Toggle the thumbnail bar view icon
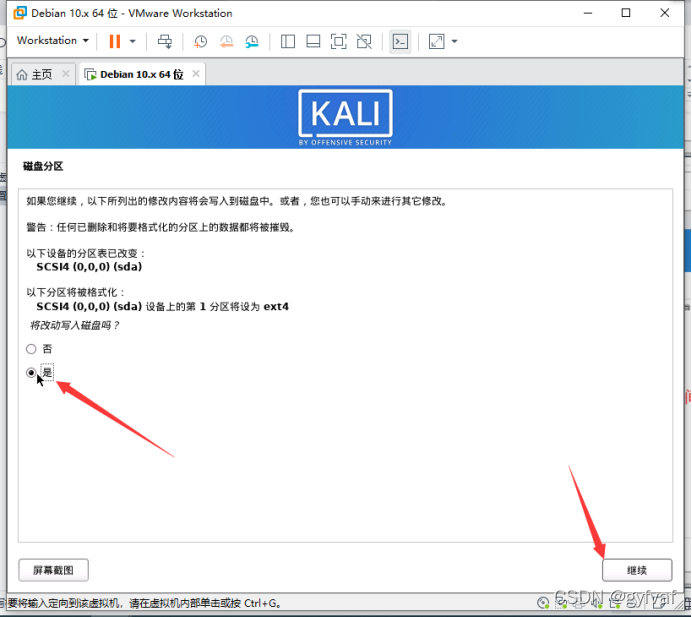This screenshot has height=617, width=692. (x=313, y=41)
